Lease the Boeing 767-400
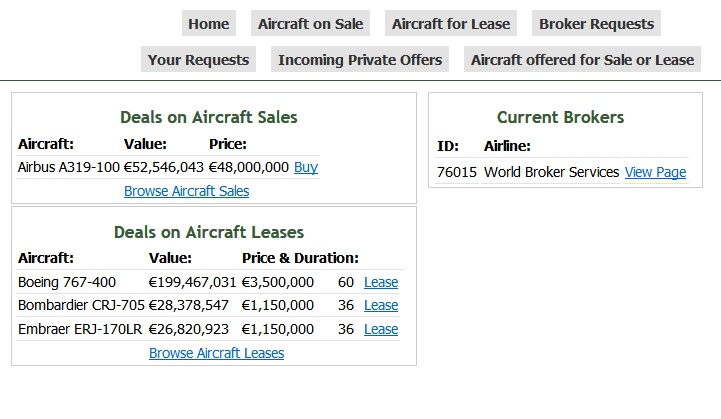Image resolution: width=721 pixels, height=419 pixels. pos(381,282)
